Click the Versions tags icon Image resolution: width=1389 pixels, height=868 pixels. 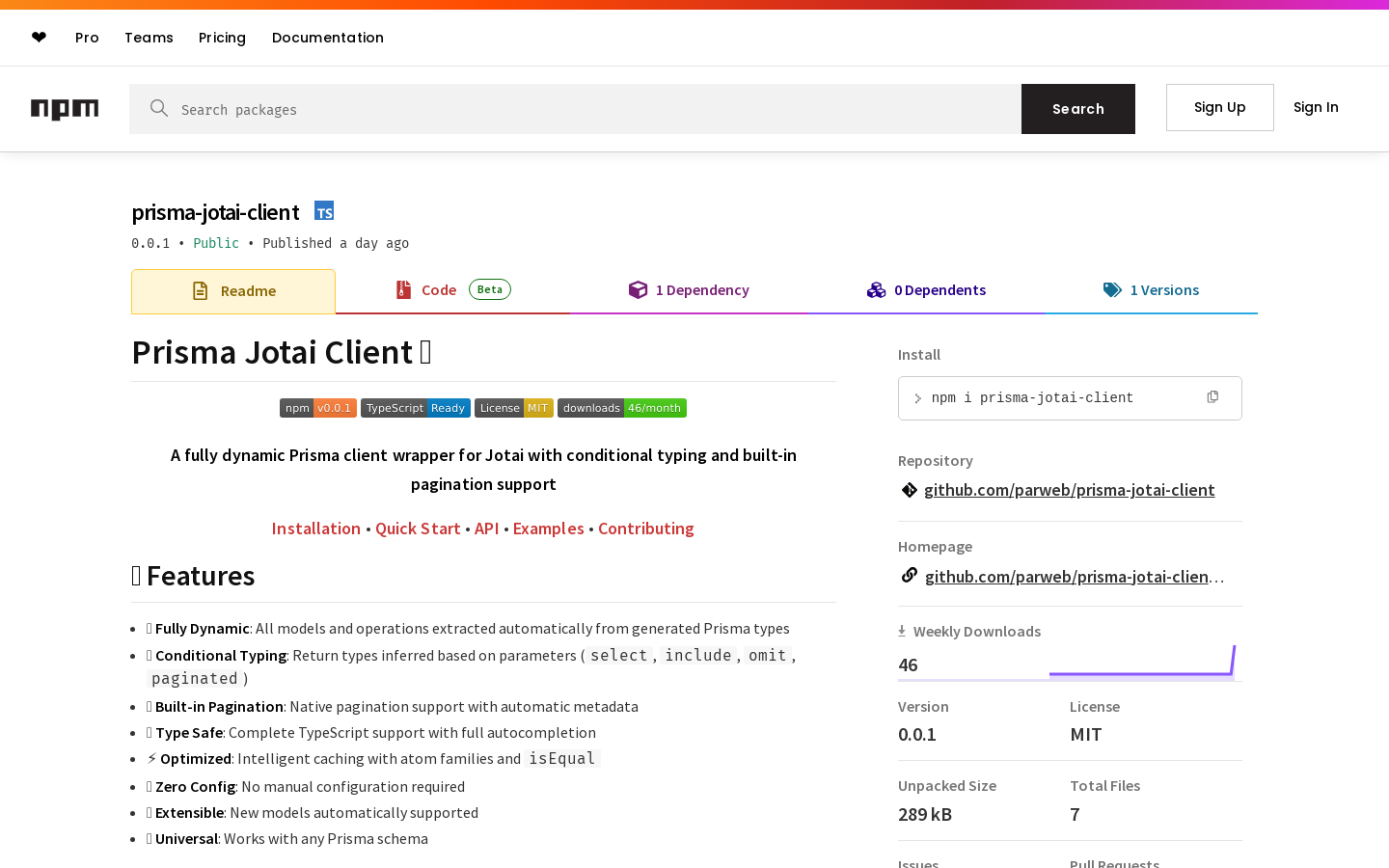(1112, 290)
